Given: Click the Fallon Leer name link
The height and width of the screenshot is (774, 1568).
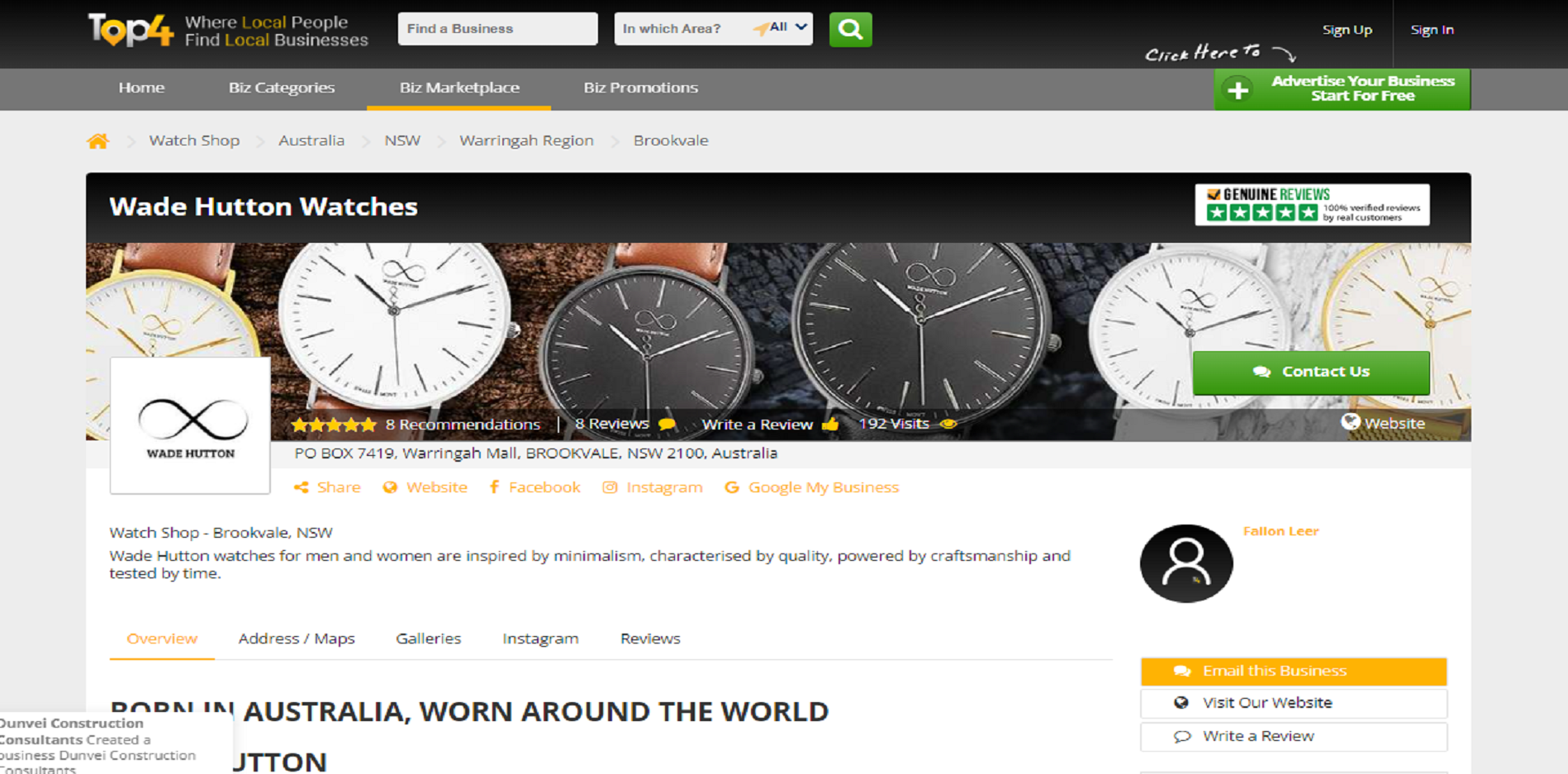Looking at the screenshot, I should [1281, 531].
